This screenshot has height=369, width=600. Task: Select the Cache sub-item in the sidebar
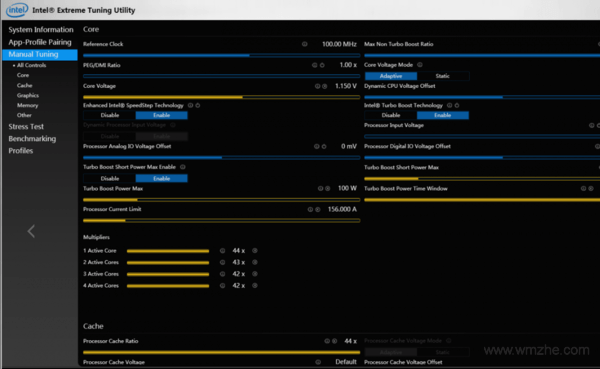click(24, 85)
